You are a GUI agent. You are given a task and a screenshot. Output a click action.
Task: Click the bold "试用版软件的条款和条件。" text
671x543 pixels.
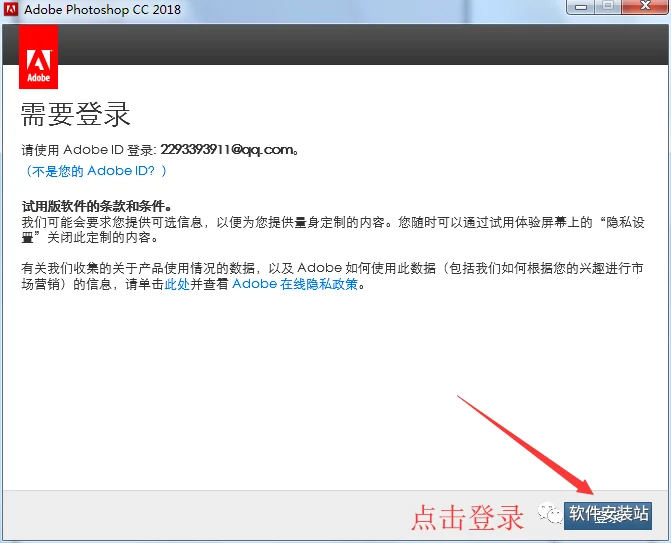[x=97, y=206]
